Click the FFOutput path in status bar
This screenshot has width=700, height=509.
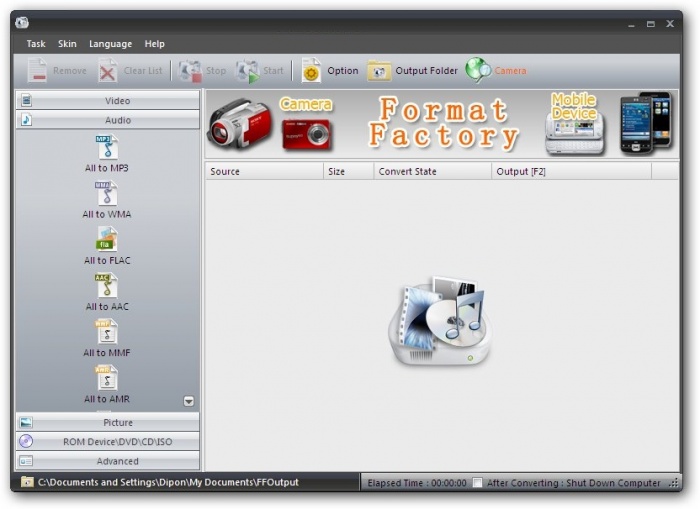click(x=168, y=482)
